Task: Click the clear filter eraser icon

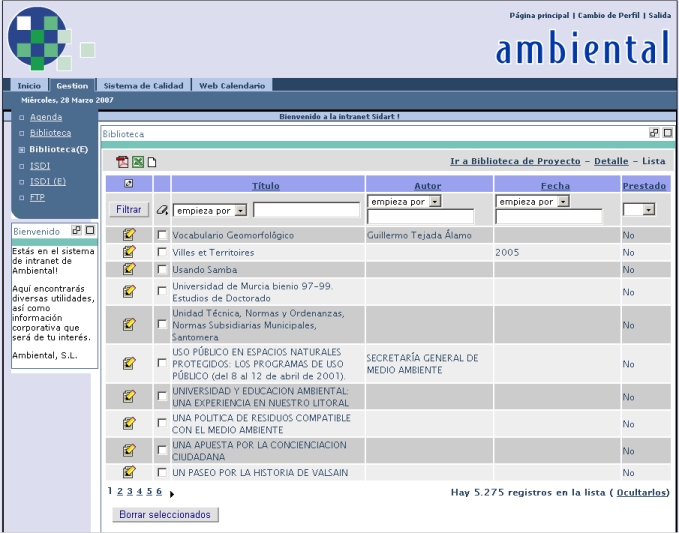Action: [x=162, y=210]
